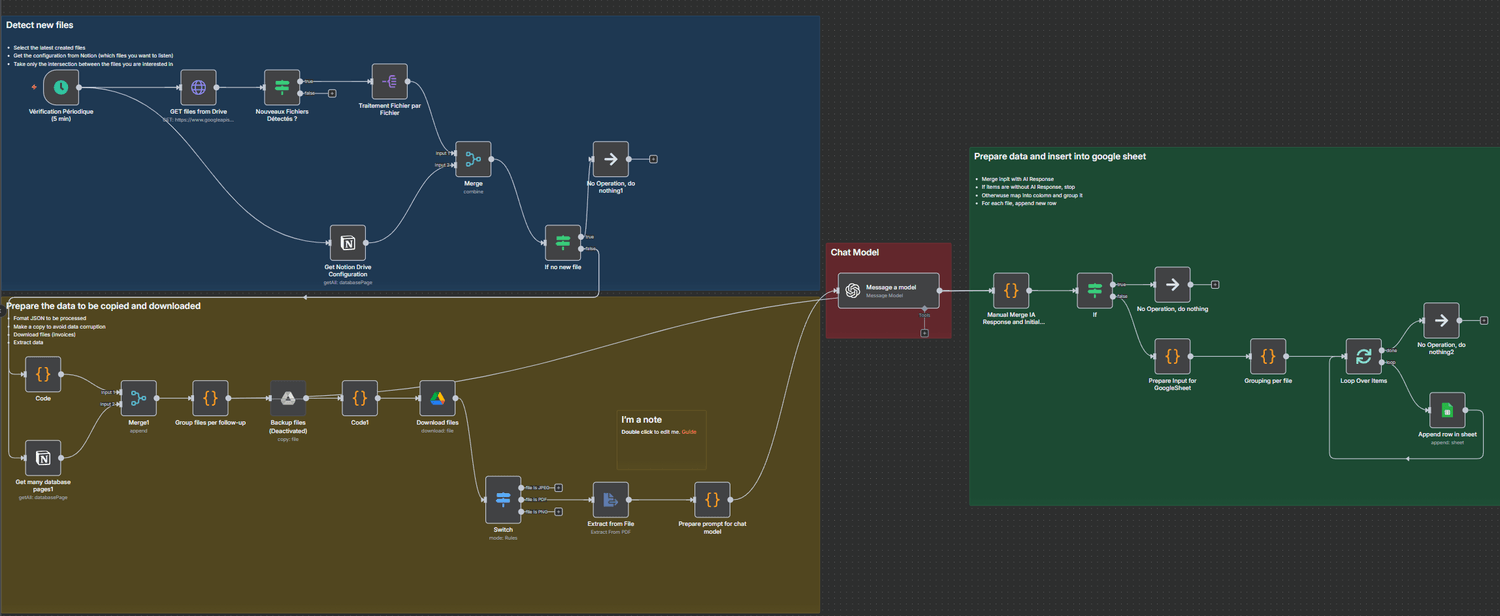Add node after No Operation, do nothing1
Image resolution: width=1500 pixels, height=616 pixels.
pyautogui.click(x=653, y=159)
